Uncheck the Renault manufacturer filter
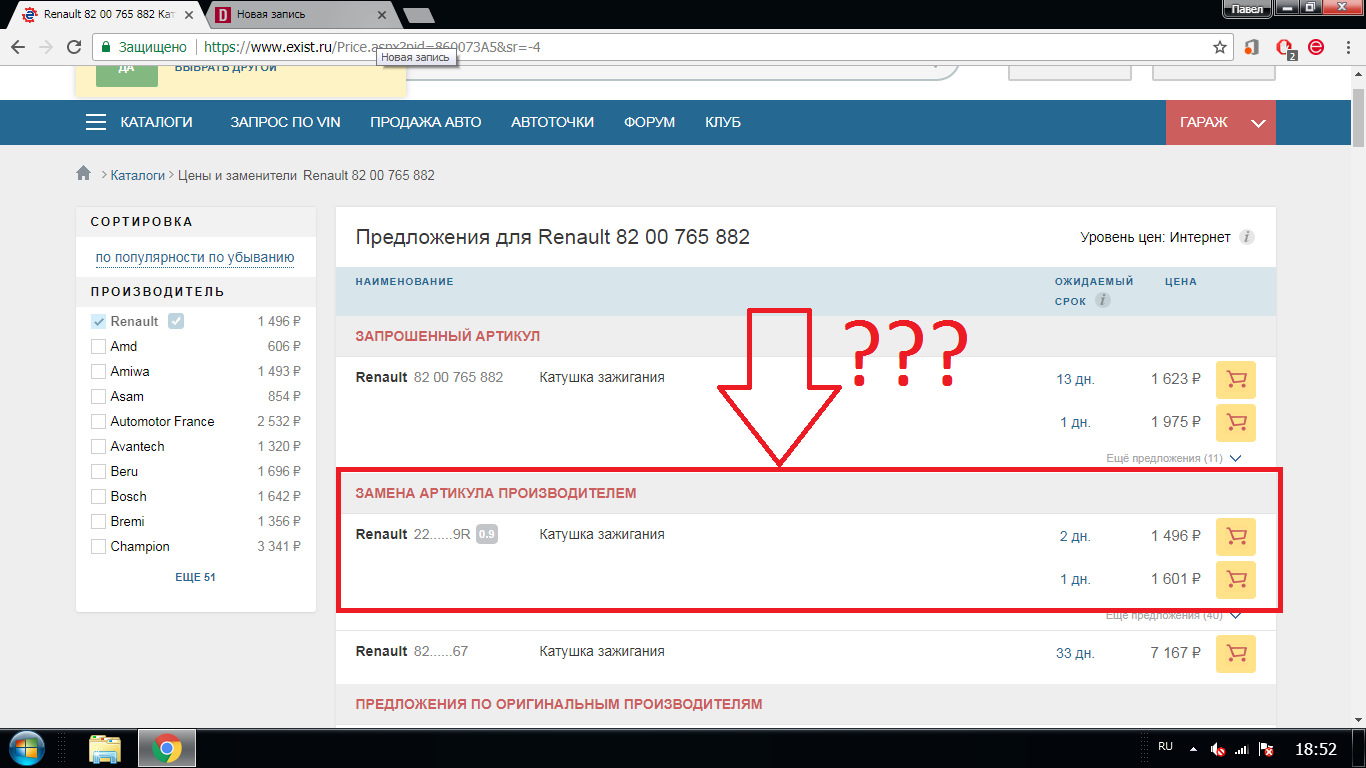The height and width of the screenshot is (768, 1366). pyautogui.click(x=98, y=322)
